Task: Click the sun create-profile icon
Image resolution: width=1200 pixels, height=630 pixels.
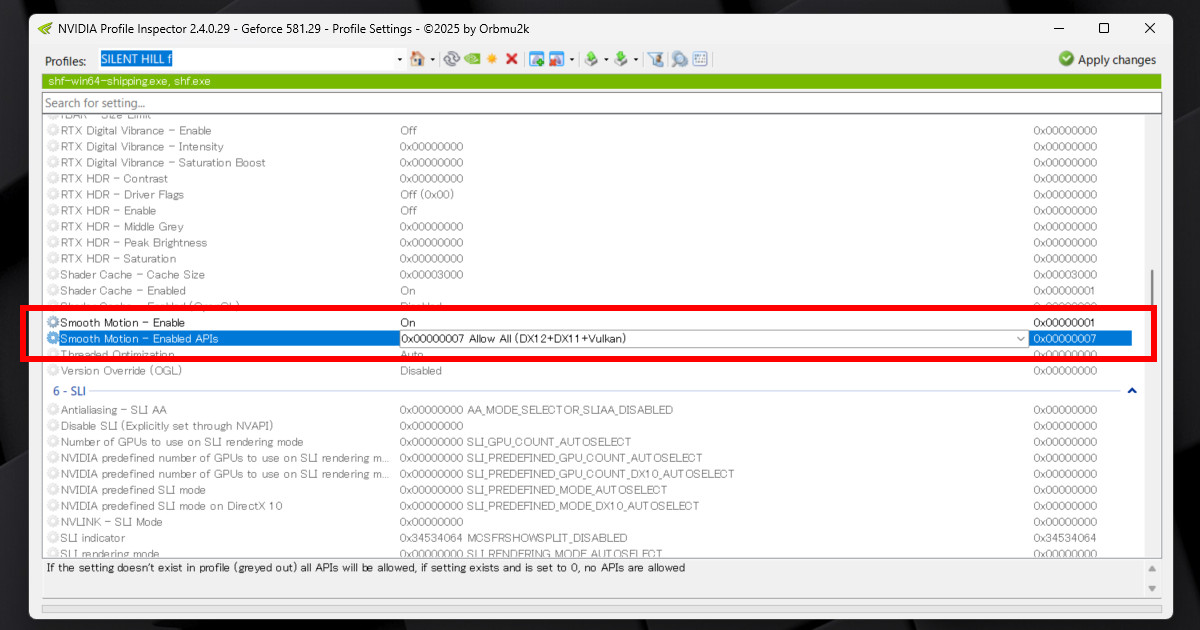Action: click(492, 59)
